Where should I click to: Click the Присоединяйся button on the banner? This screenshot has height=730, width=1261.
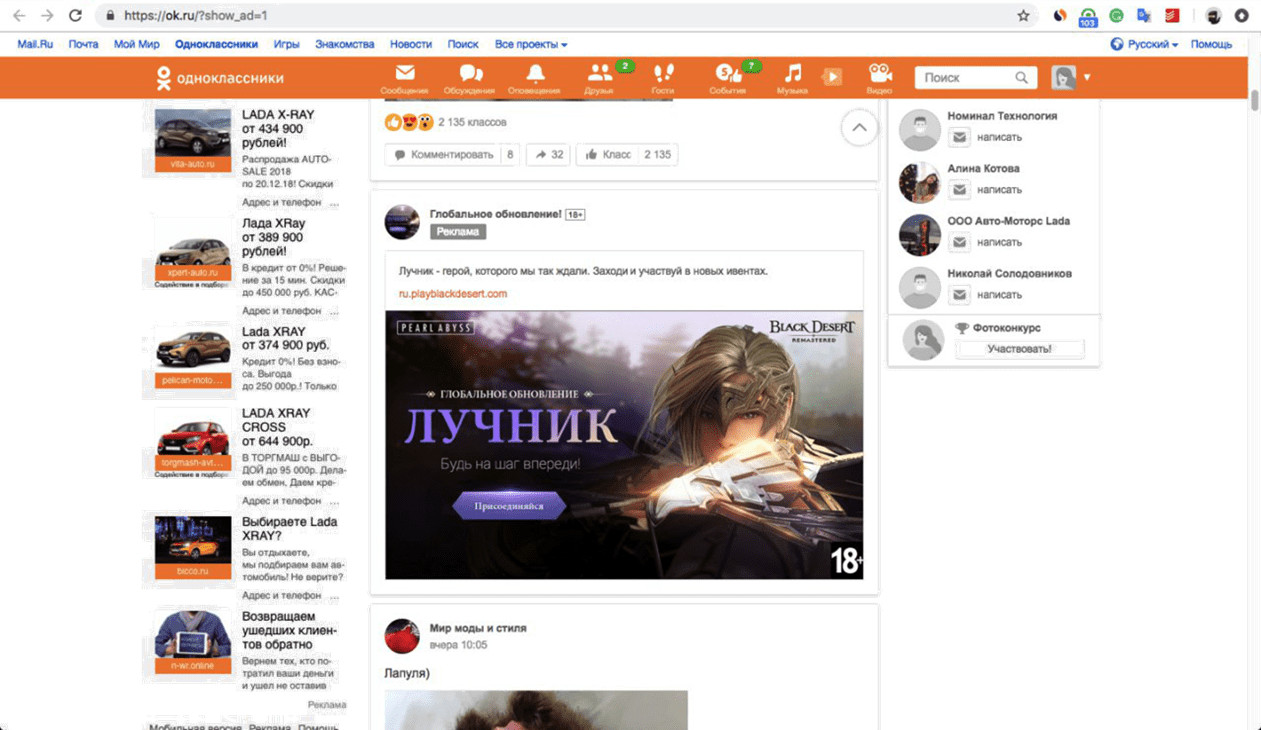[x=509, y=506]
